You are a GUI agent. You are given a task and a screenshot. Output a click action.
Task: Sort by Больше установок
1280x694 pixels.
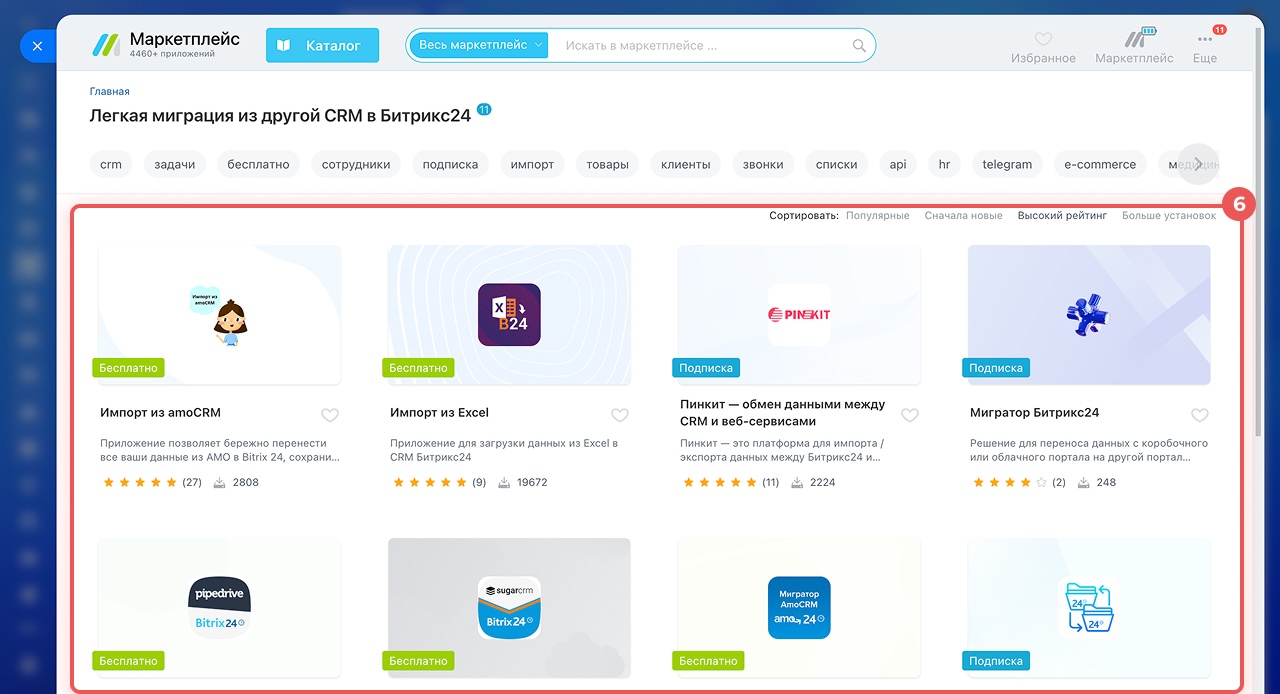coord(1169,215)
